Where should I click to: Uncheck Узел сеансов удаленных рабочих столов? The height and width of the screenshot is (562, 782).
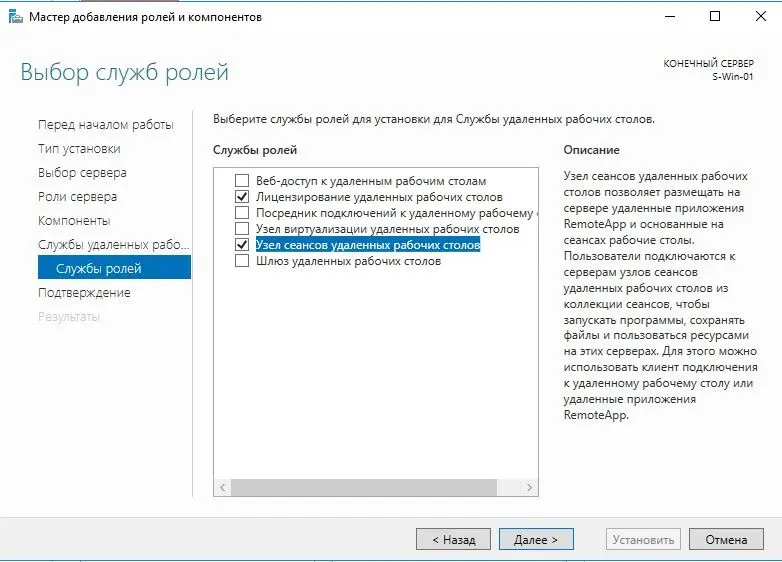click(241, 245)
